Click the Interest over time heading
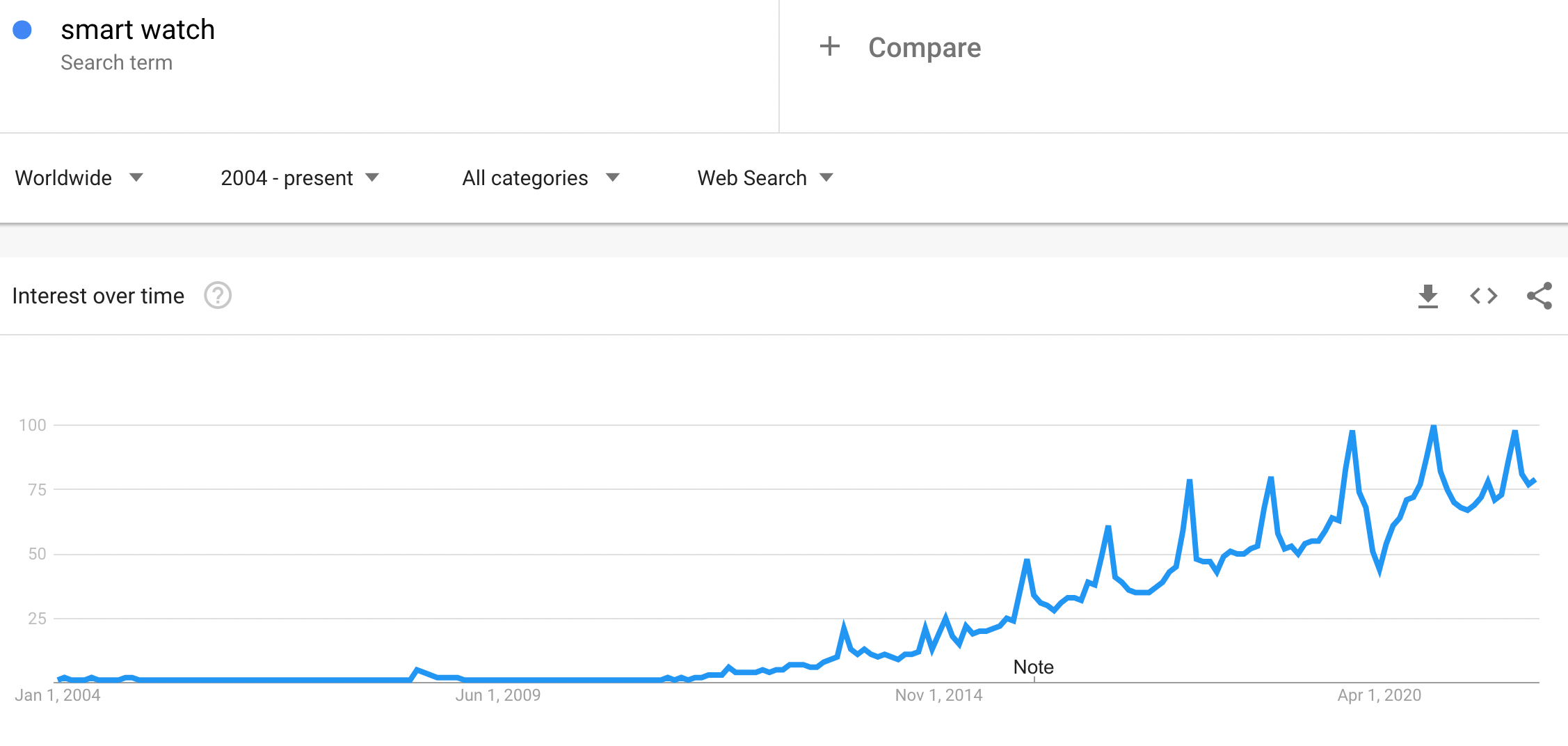1568x746 pixels. click(98, 296)
